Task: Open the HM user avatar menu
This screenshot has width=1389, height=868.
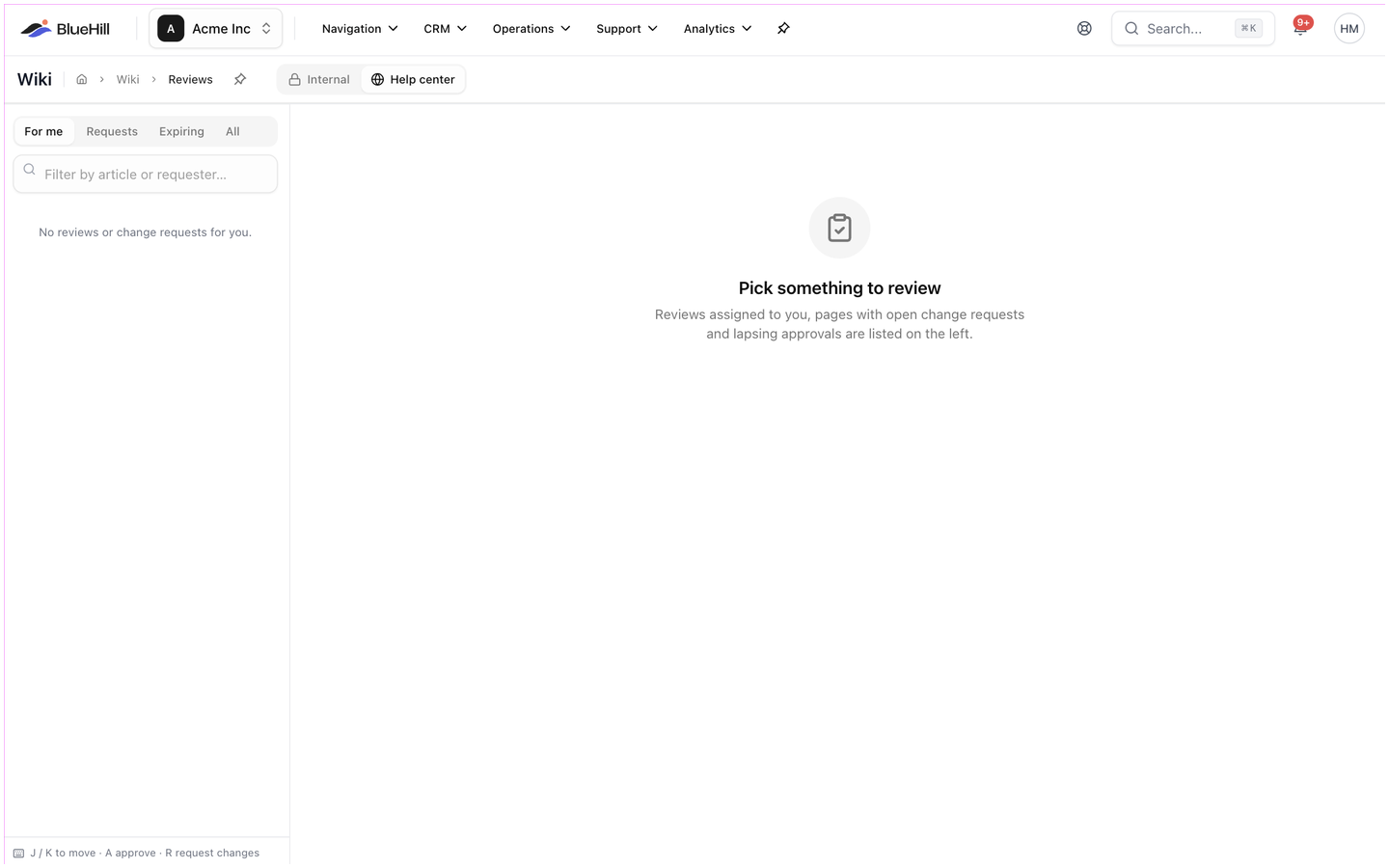Action: [x=1349, y=29]
